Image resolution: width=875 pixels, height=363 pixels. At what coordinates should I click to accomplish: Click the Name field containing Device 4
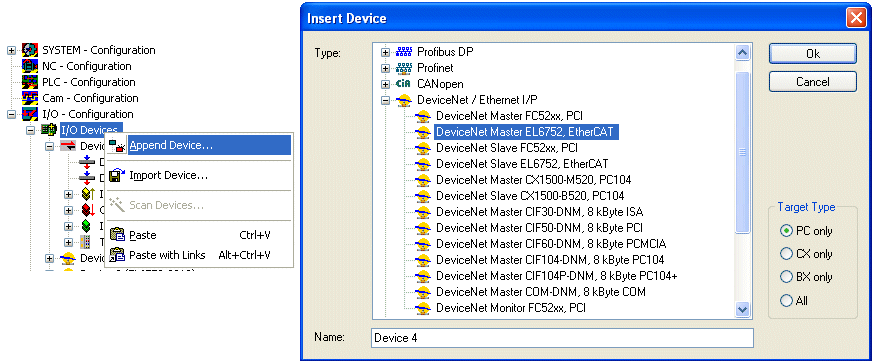click(562, 338)
